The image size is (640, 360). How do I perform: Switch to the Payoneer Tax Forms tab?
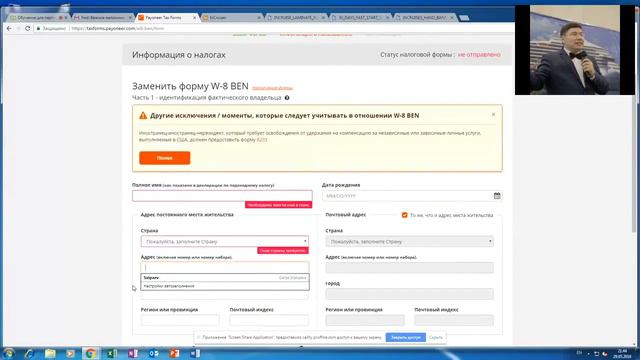point(166,18)
